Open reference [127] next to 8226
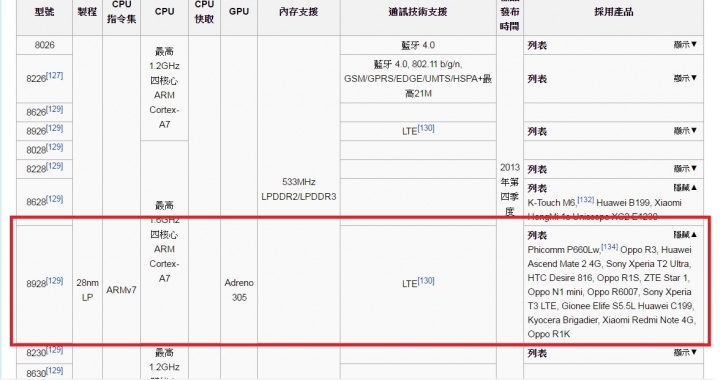The height and width of the screenshot is (380, 720). coord(55,75)
